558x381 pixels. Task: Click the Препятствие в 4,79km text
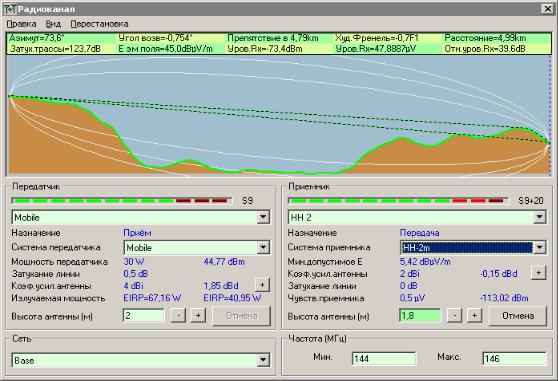(x=273, y=38)
